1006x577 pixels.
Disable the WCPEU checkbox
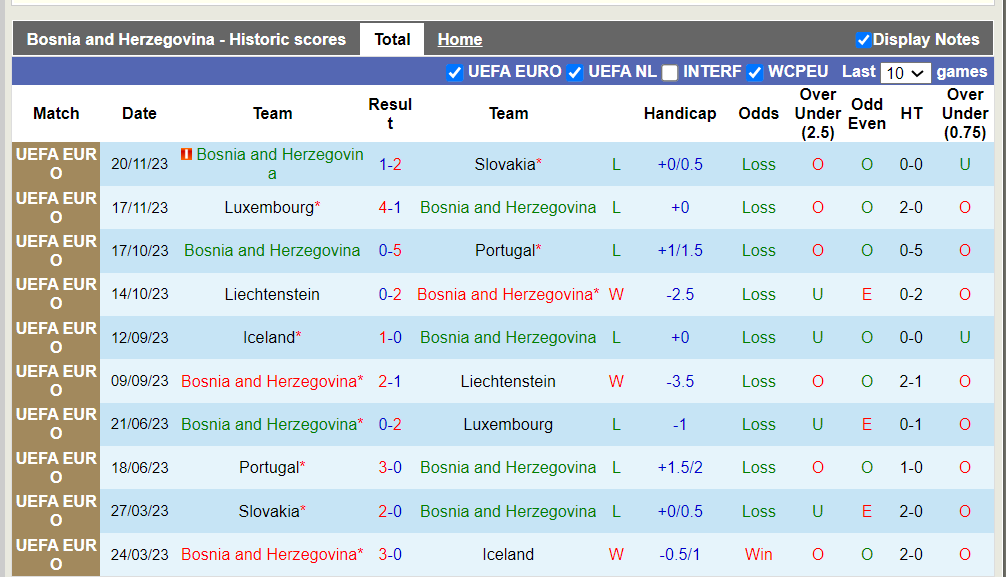753,72
